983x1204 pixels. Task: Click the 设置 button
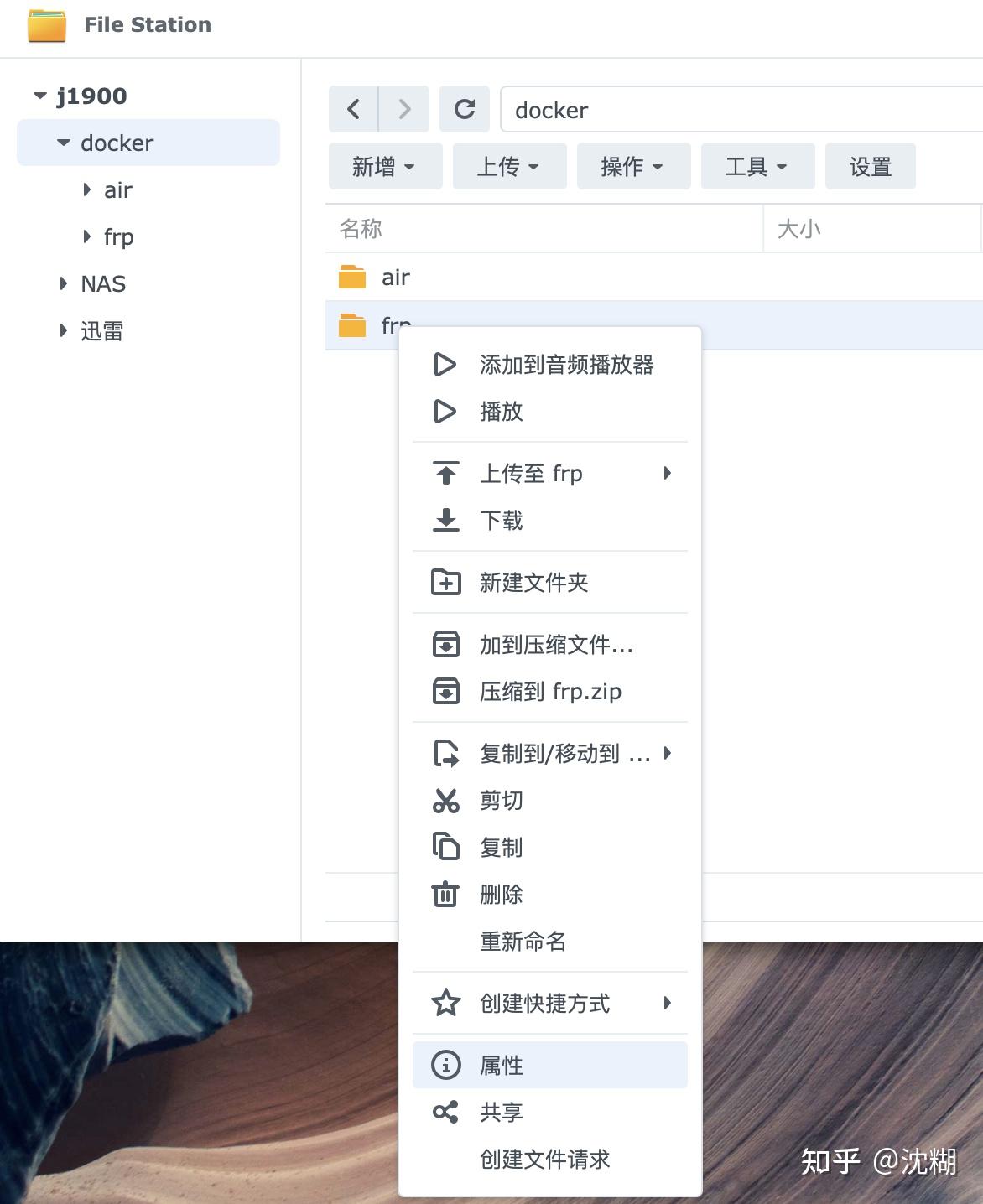(x=870, y=166)
